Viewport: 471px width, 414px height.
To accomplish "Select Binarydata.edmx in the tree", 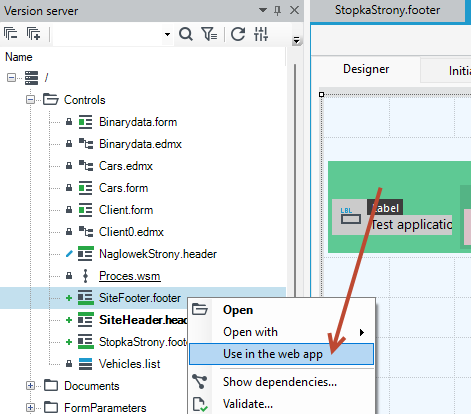I will pyautogui.click(x=140, y=144).
